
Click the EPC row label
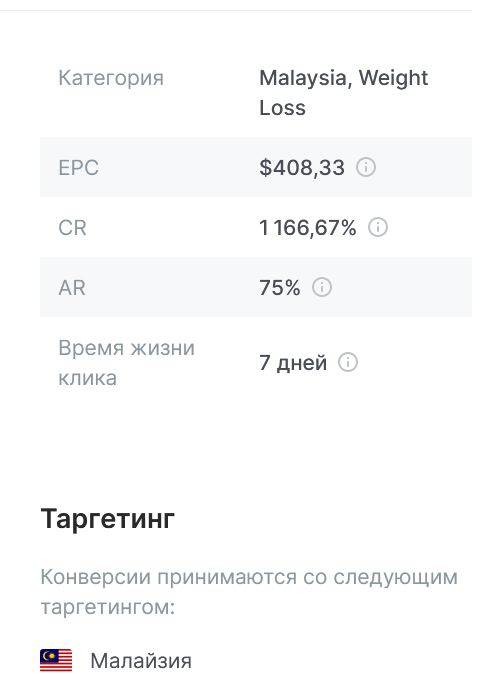(x=78, y=167)
